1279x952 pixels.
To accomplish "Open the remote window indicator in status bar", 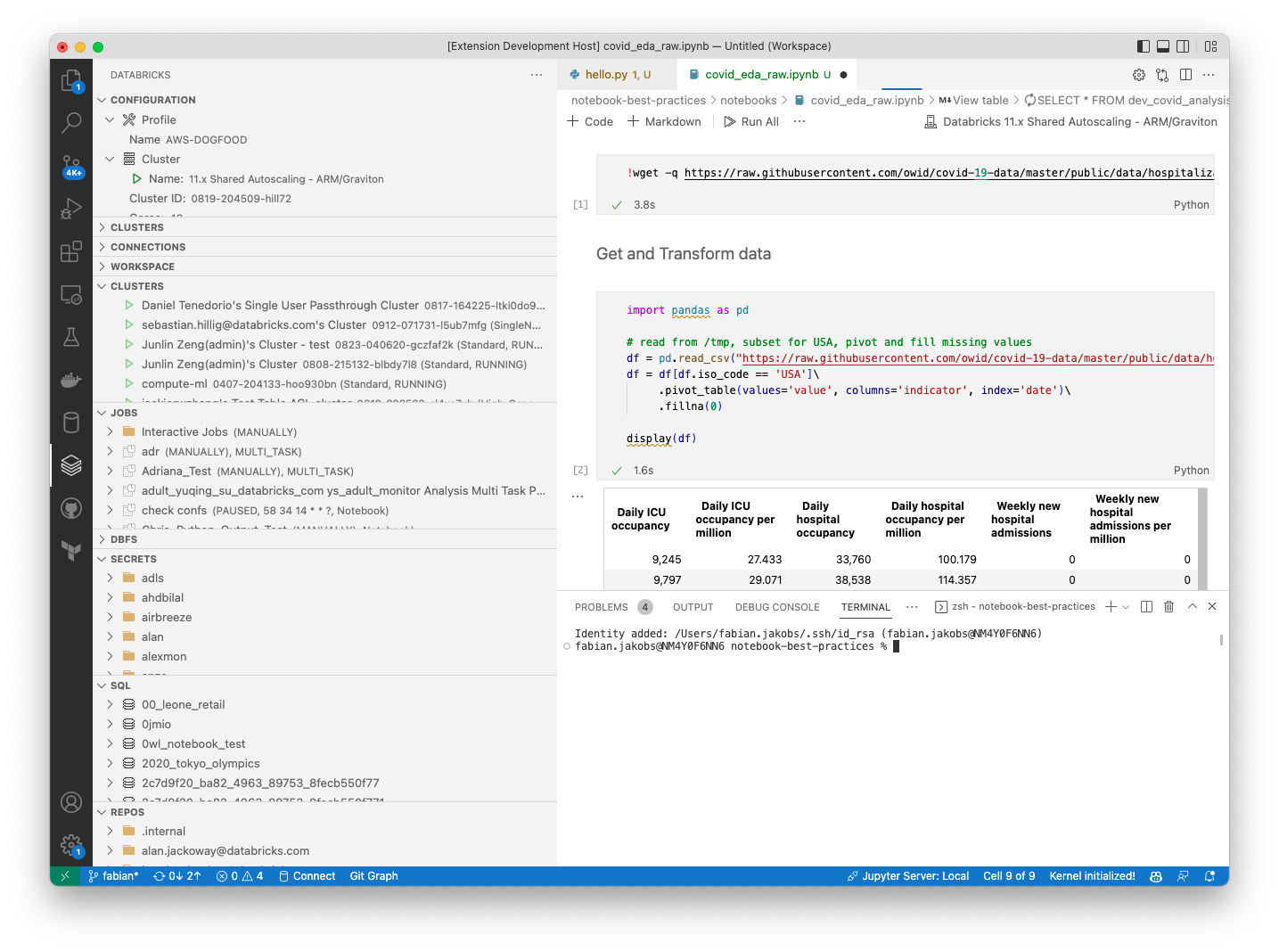I will [64, 876].
